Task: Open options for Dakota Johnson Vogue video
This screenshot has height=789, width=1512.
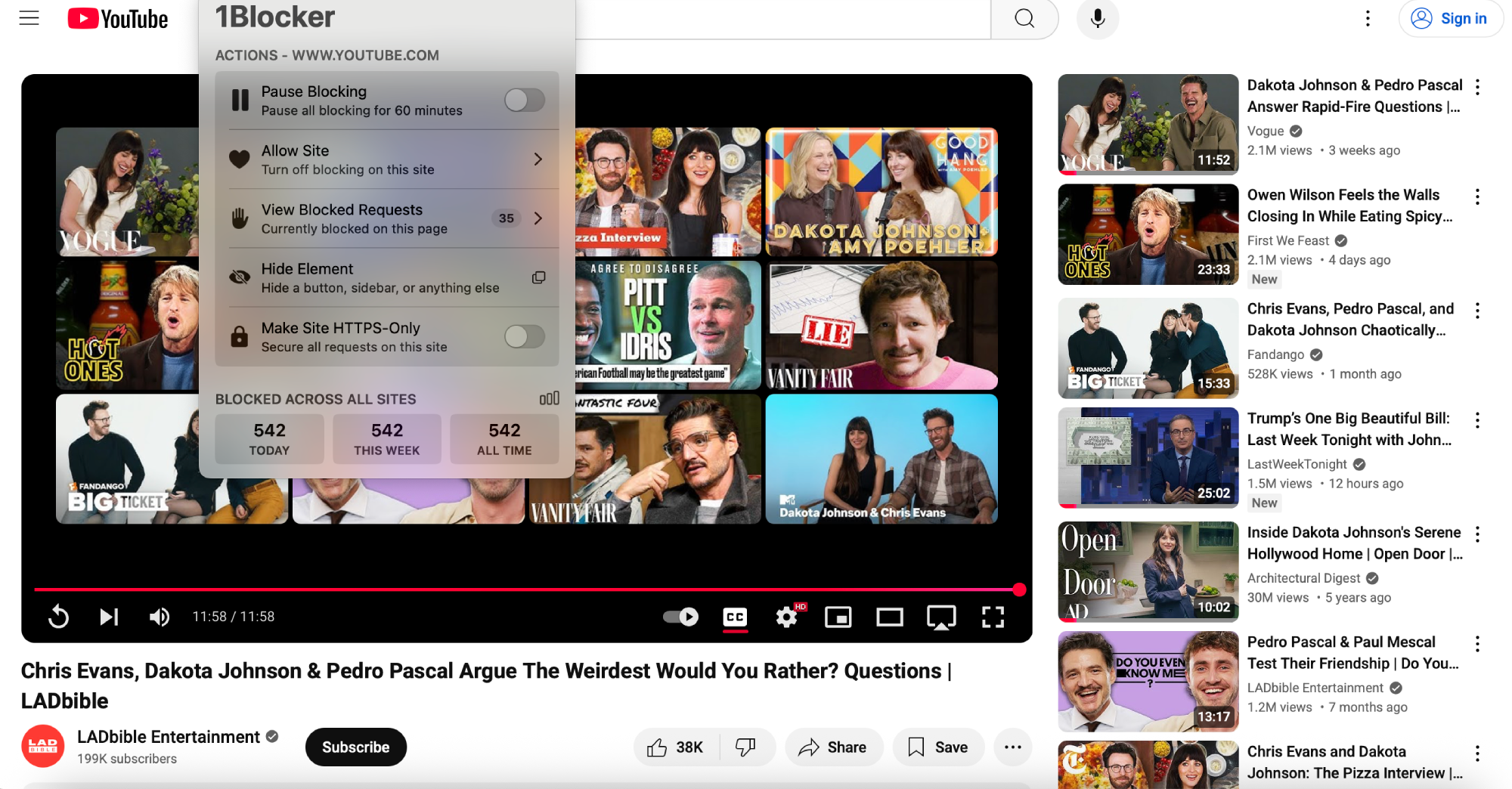Action: coord(1477,86)
